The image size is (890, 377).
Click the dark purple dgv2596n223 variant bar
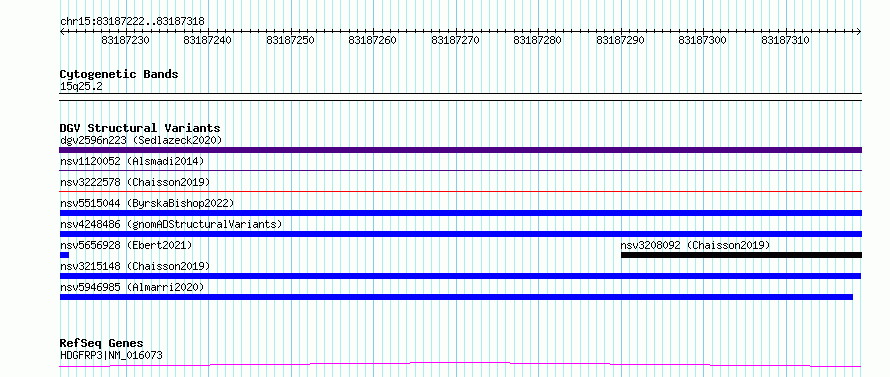(x=460, y=150)
